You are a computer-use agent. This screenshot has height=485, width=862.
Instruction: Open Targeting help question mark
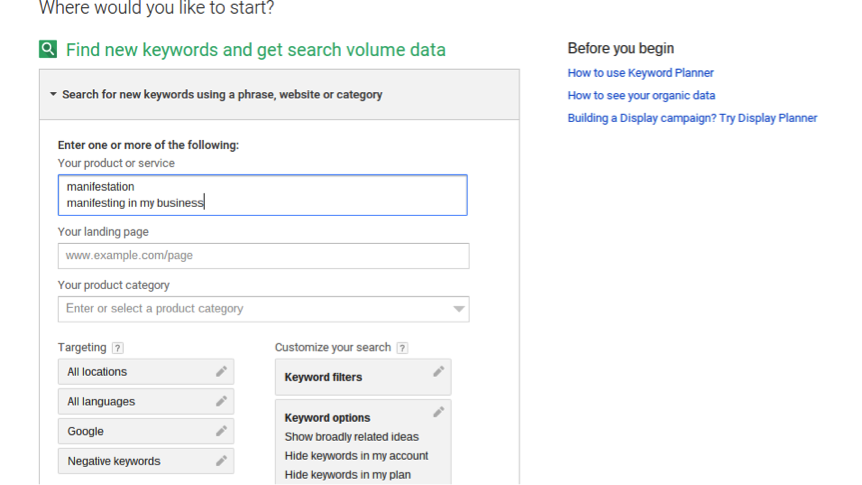[118, 348]
